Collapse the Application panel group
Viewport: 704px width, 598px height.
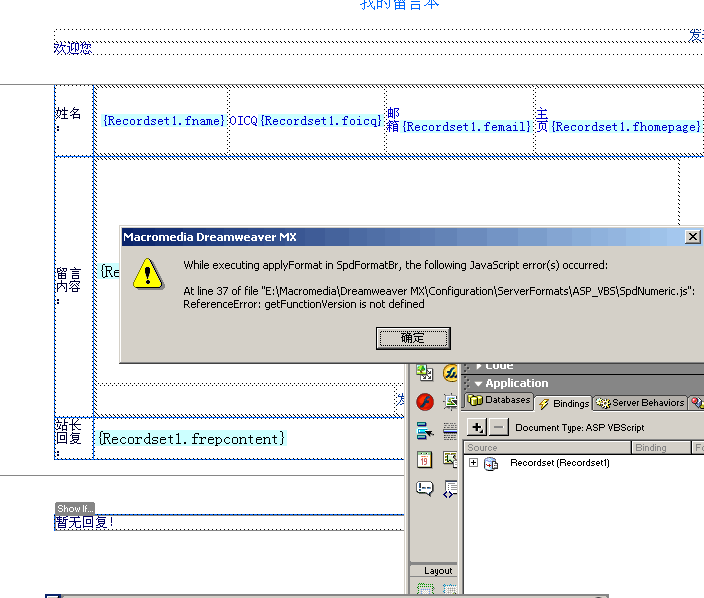(x=479, y=383)
